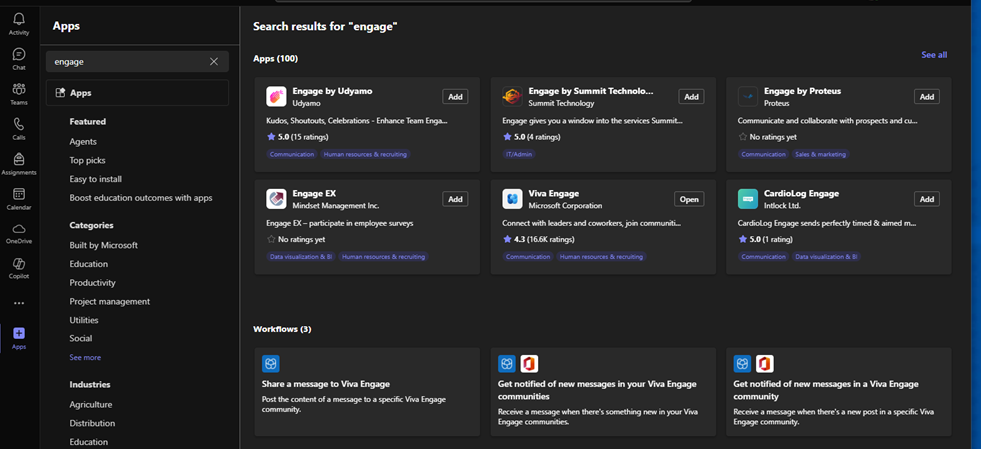This screenshot has height=449, width=981.
Task: Select Boost education outcomes with apps
Action: (141, 198)
